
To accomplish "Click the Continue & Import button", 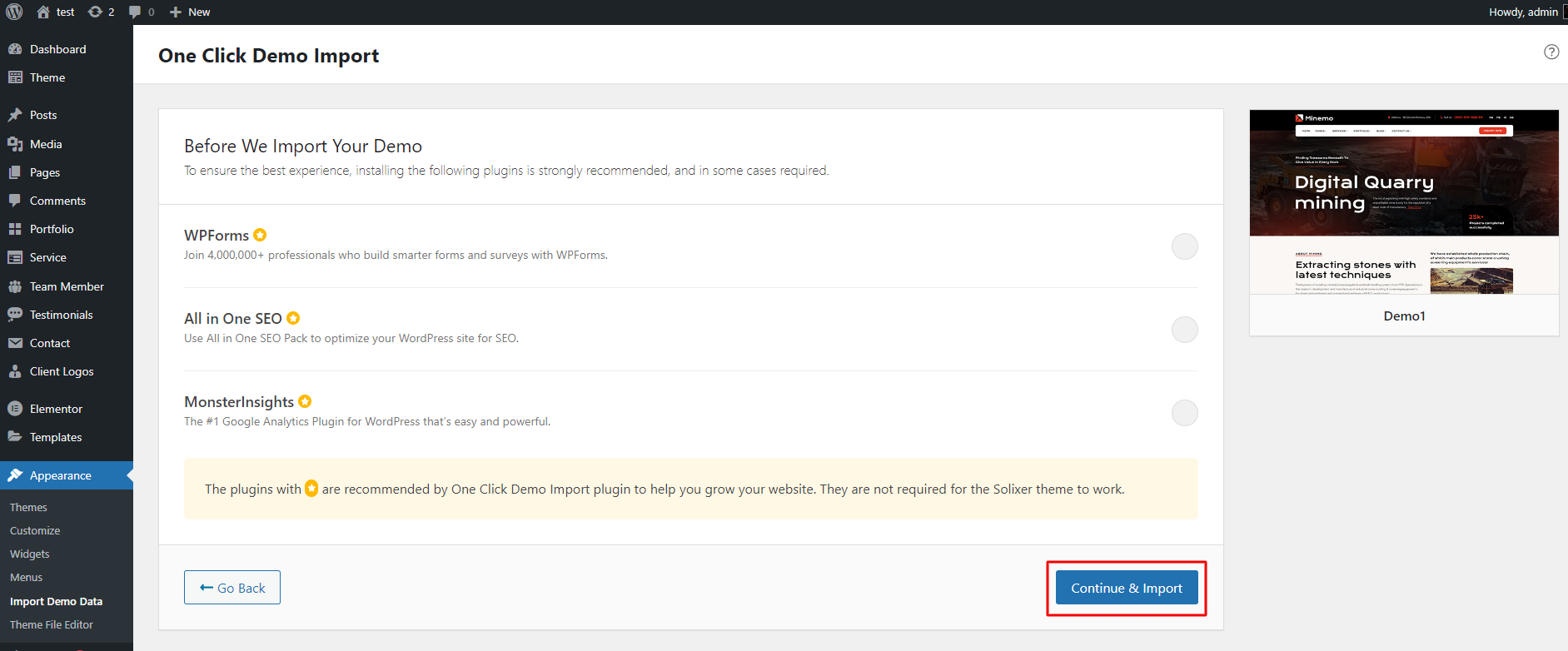I will coord(1127,588).
